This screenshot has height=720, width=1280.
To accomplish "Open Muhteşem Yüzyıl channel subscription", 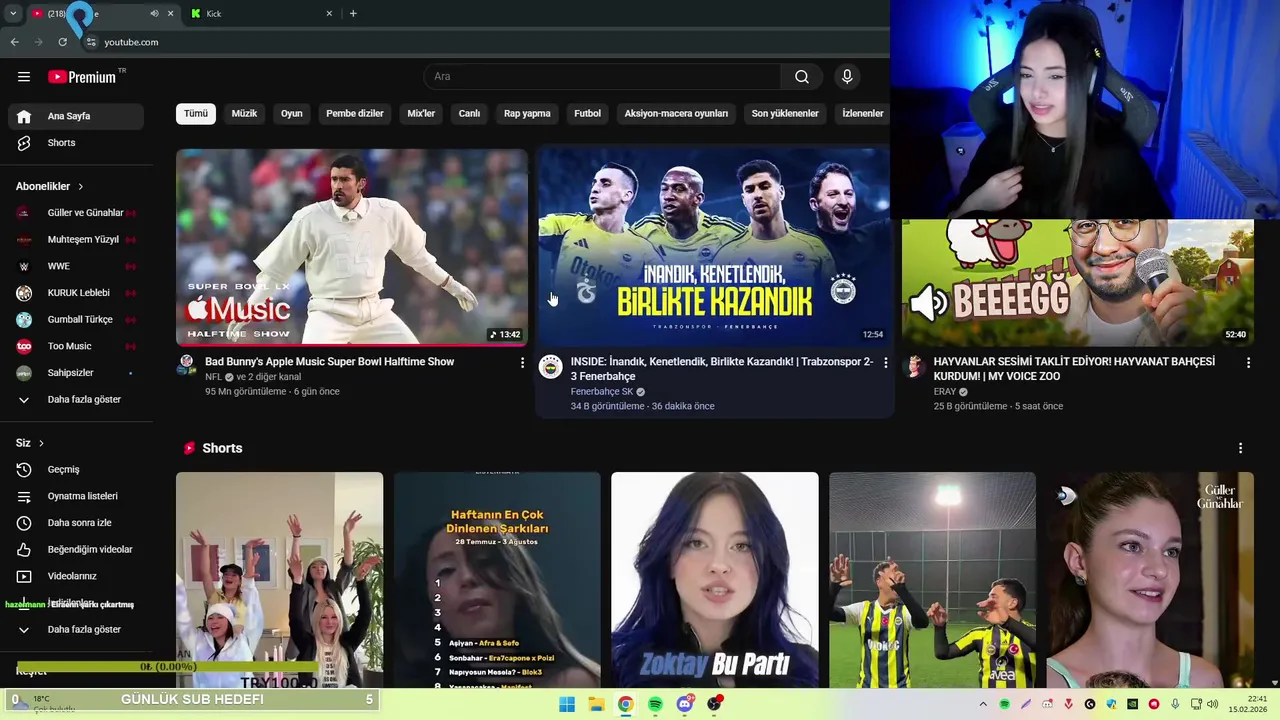I will click(76, 240).
